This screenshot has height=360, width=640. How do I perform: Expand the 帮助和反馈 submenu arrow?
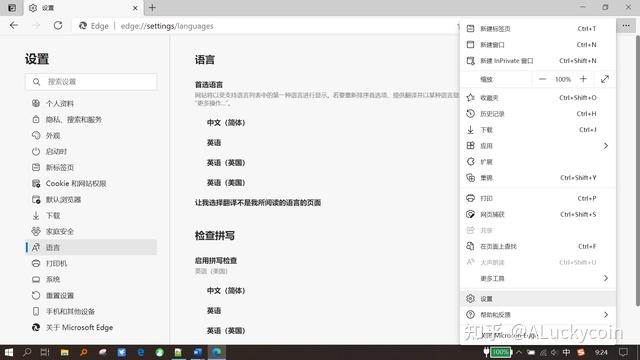(606, 315)
